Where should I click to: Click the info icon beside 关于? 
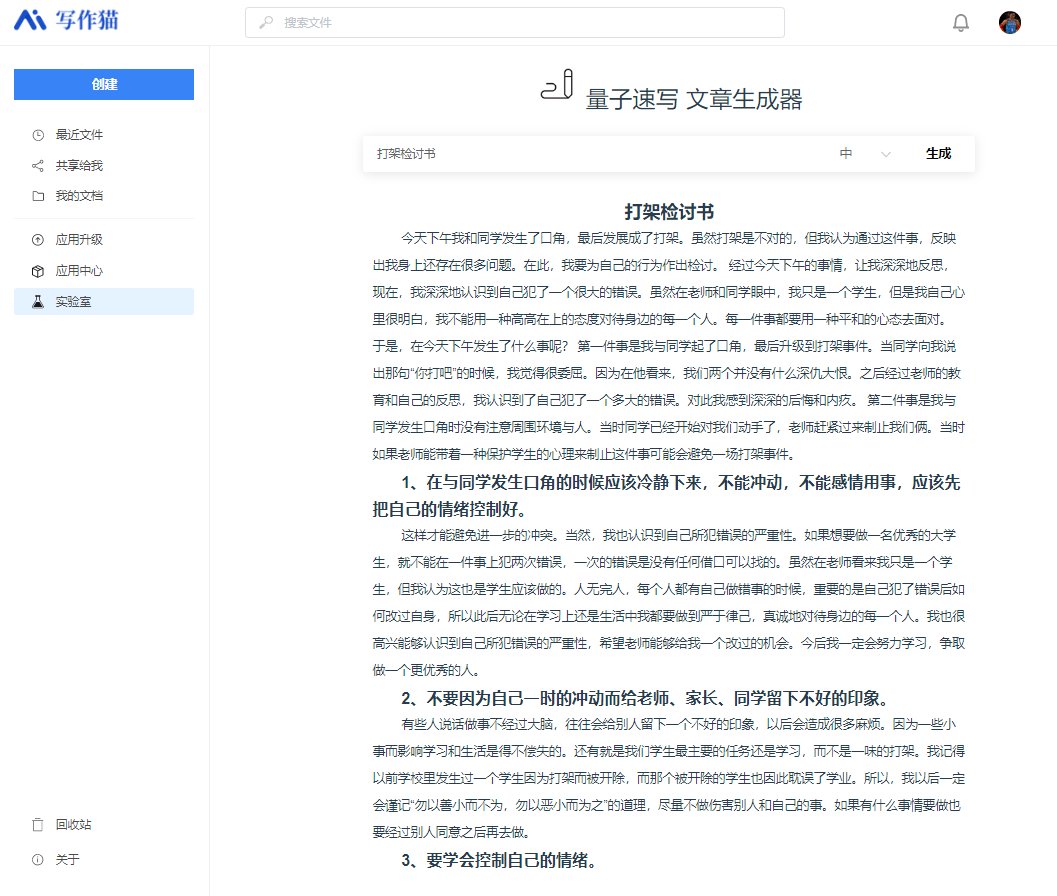38,860
